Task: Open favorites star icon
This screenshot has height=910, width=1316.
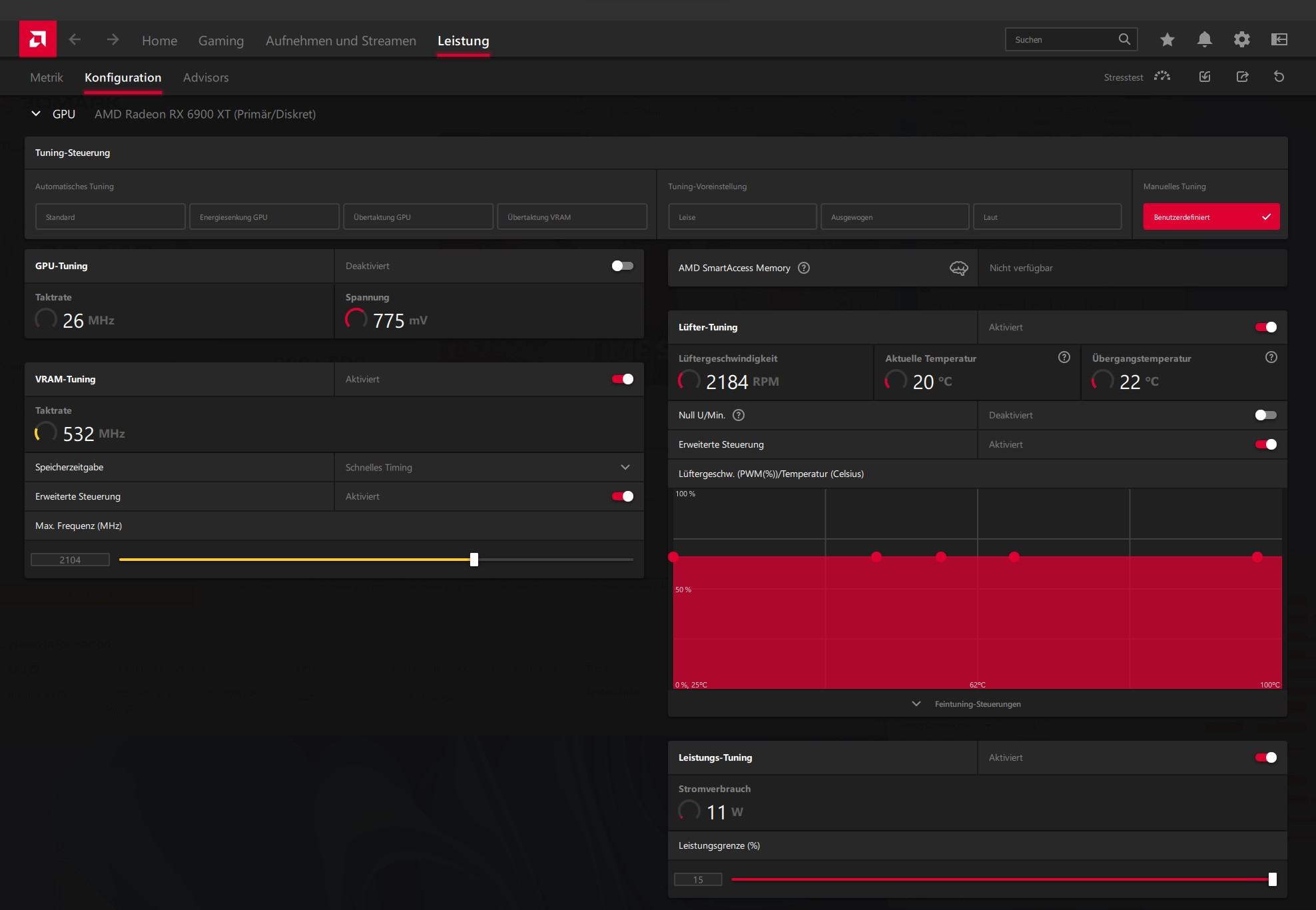Action: click(x=1167, y=39)
